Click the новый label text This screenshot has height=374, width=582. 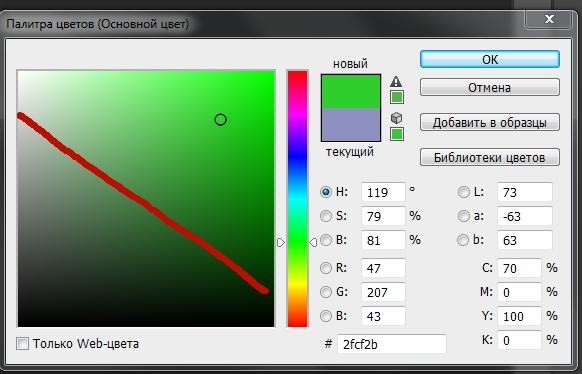pos(350,64)
